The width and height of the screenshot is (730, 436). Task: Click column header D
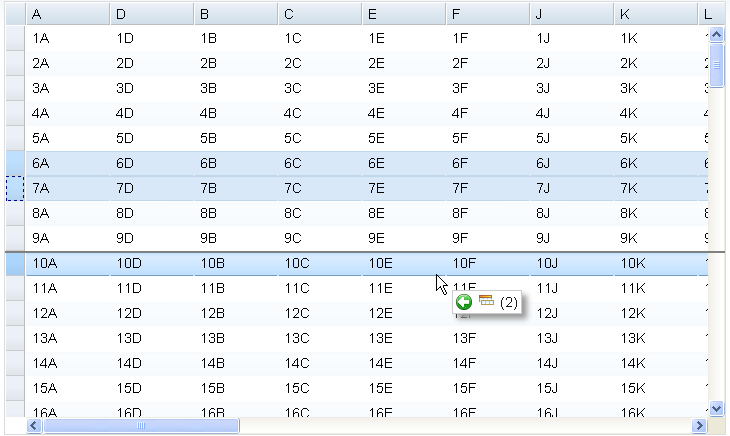tap(152, 14)
